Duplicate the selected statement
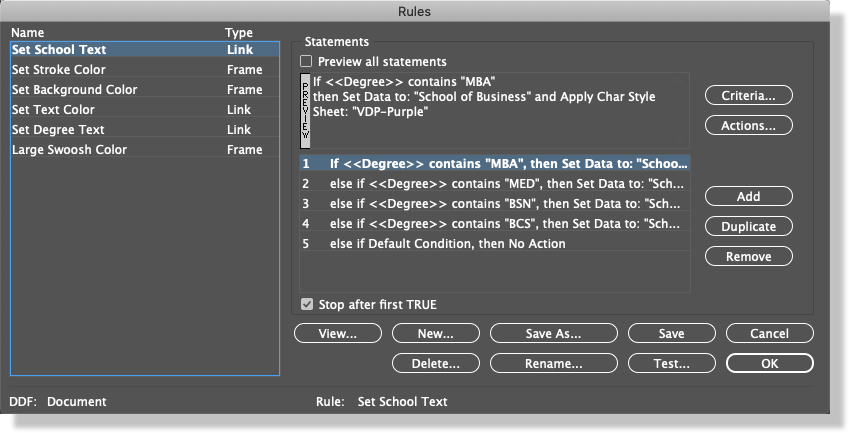This screenshot has width=849, height=433. (x=748, y=227)
